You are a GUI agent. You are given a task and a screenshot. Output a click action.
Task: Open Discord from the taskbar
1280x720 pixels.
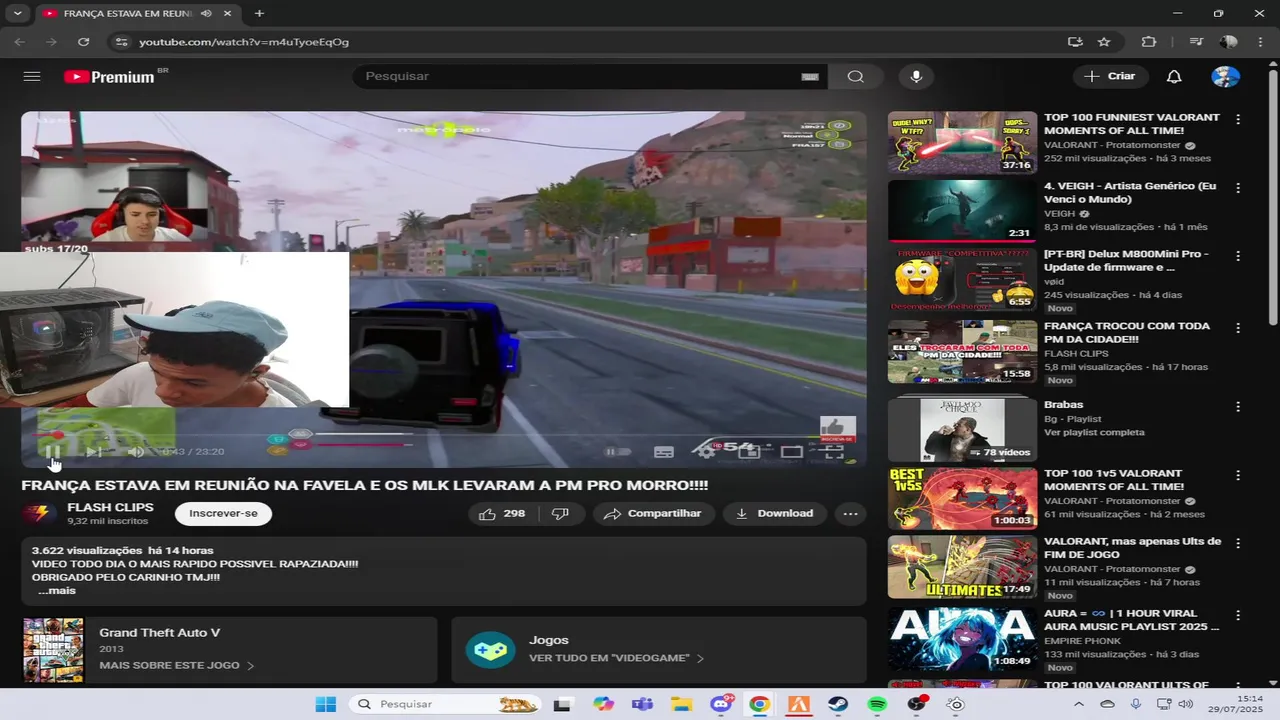point(721,704)
